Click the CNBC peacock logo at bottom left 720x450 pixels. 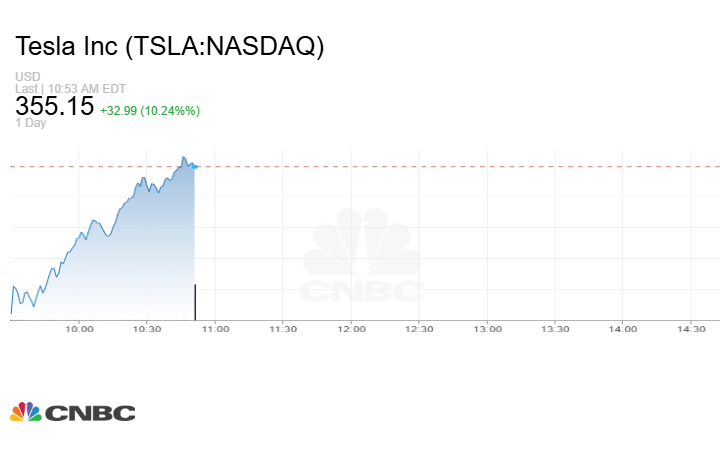tap(26, 412)
